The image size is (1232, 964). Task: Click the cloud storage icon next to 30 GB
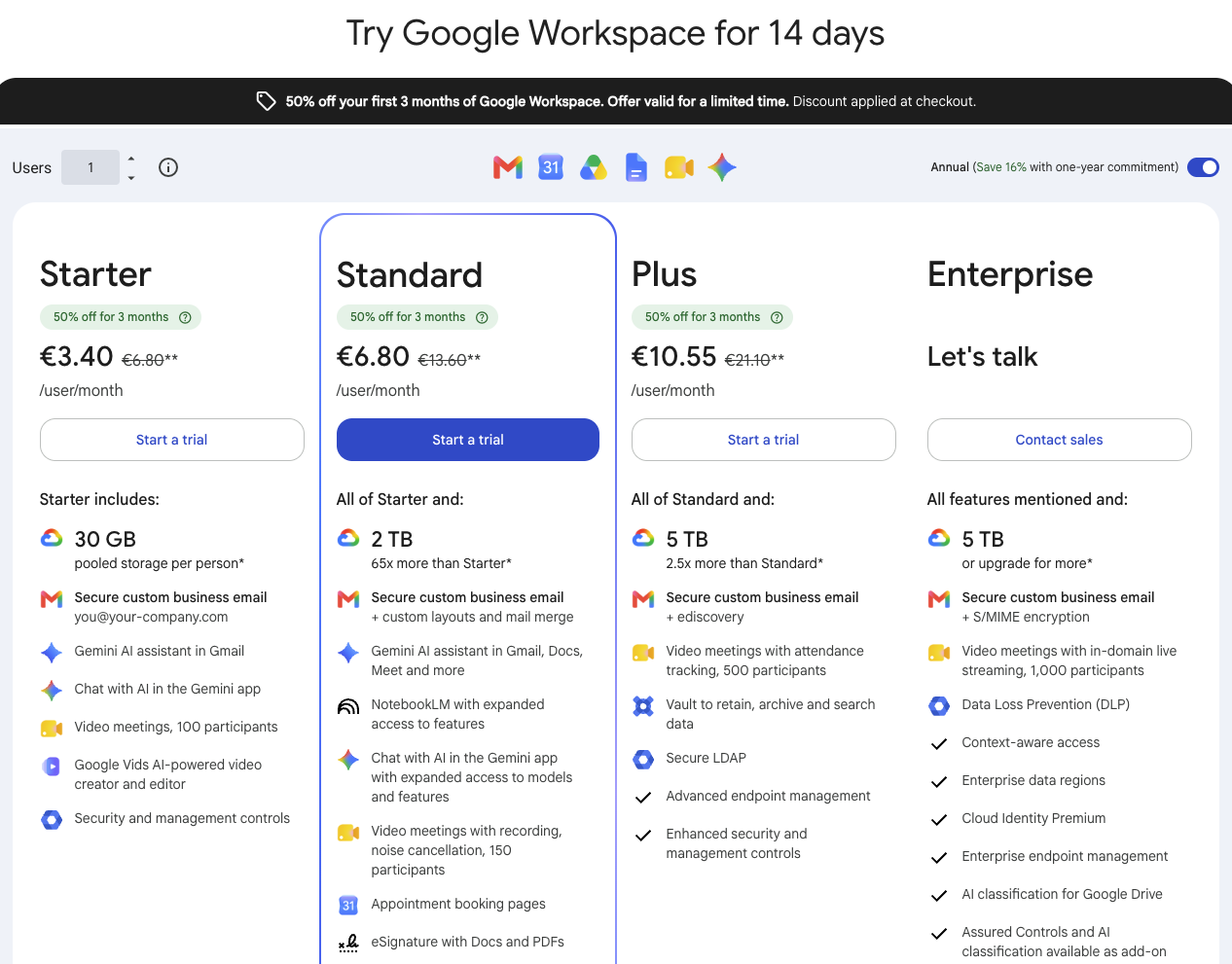[52, 538]
